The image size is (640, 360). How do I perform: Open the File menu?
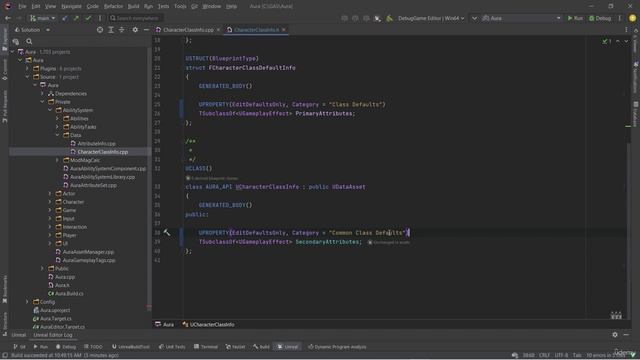(x=22, y=7)
